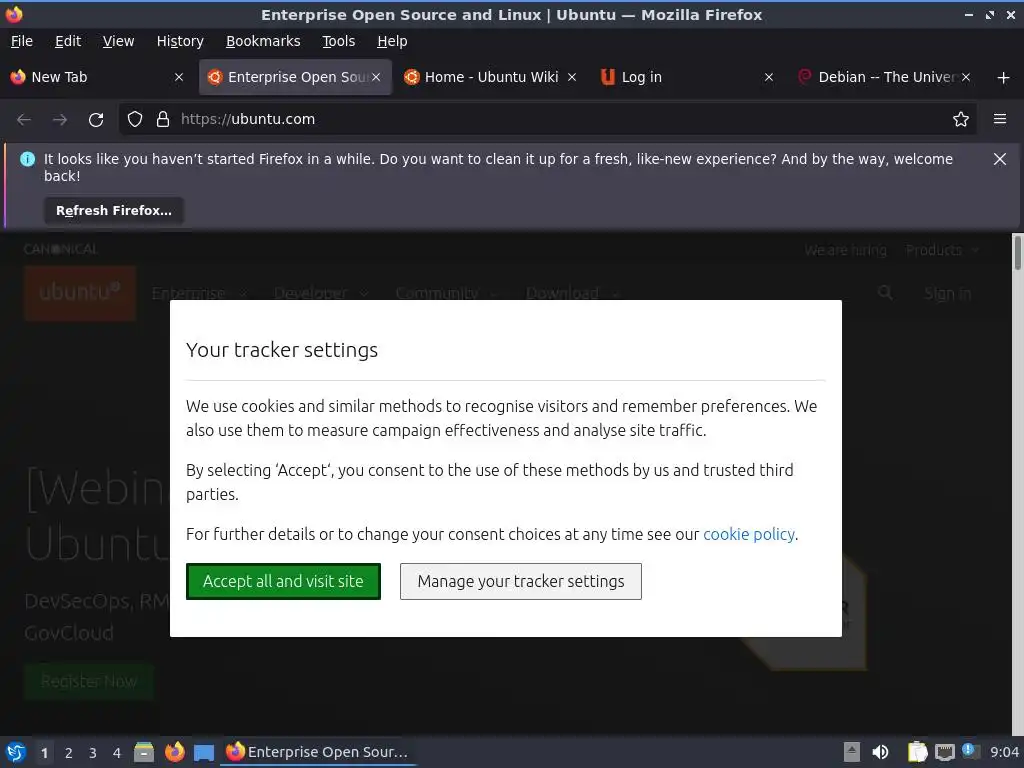Open the Tools menu
The width and height of the screenshot is (1024, 768).
pyautogui.click(x=338, y=41)
